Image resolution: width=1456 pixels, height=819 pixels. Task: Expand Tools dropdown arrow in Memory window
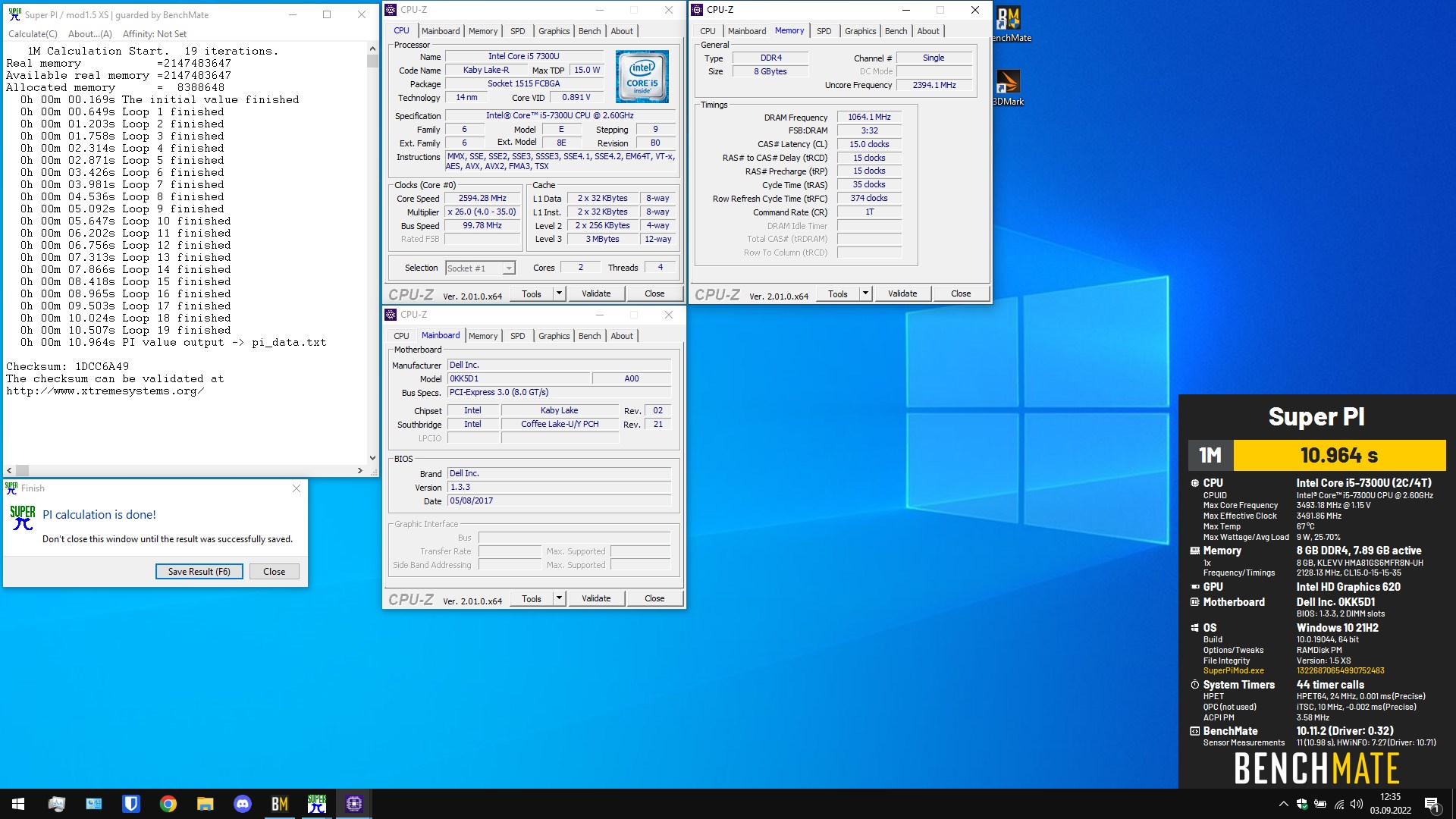click(866, 293)
